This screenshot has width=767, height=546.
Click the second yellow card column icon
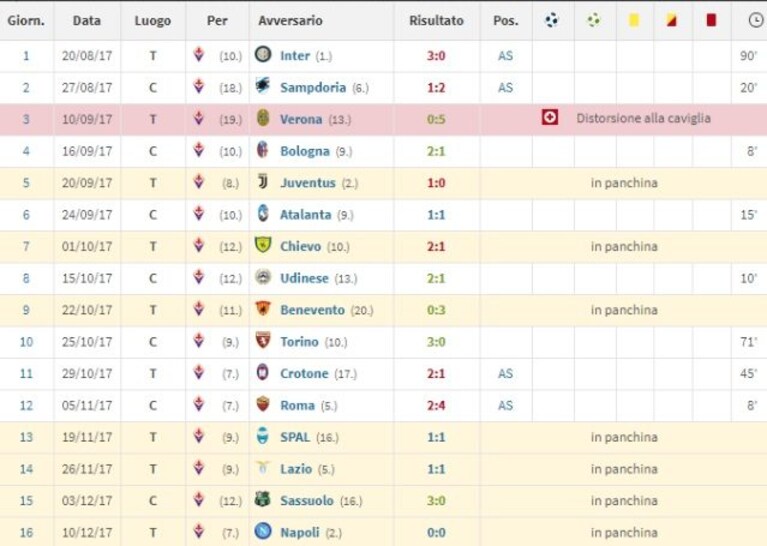[x=672, y=20]
